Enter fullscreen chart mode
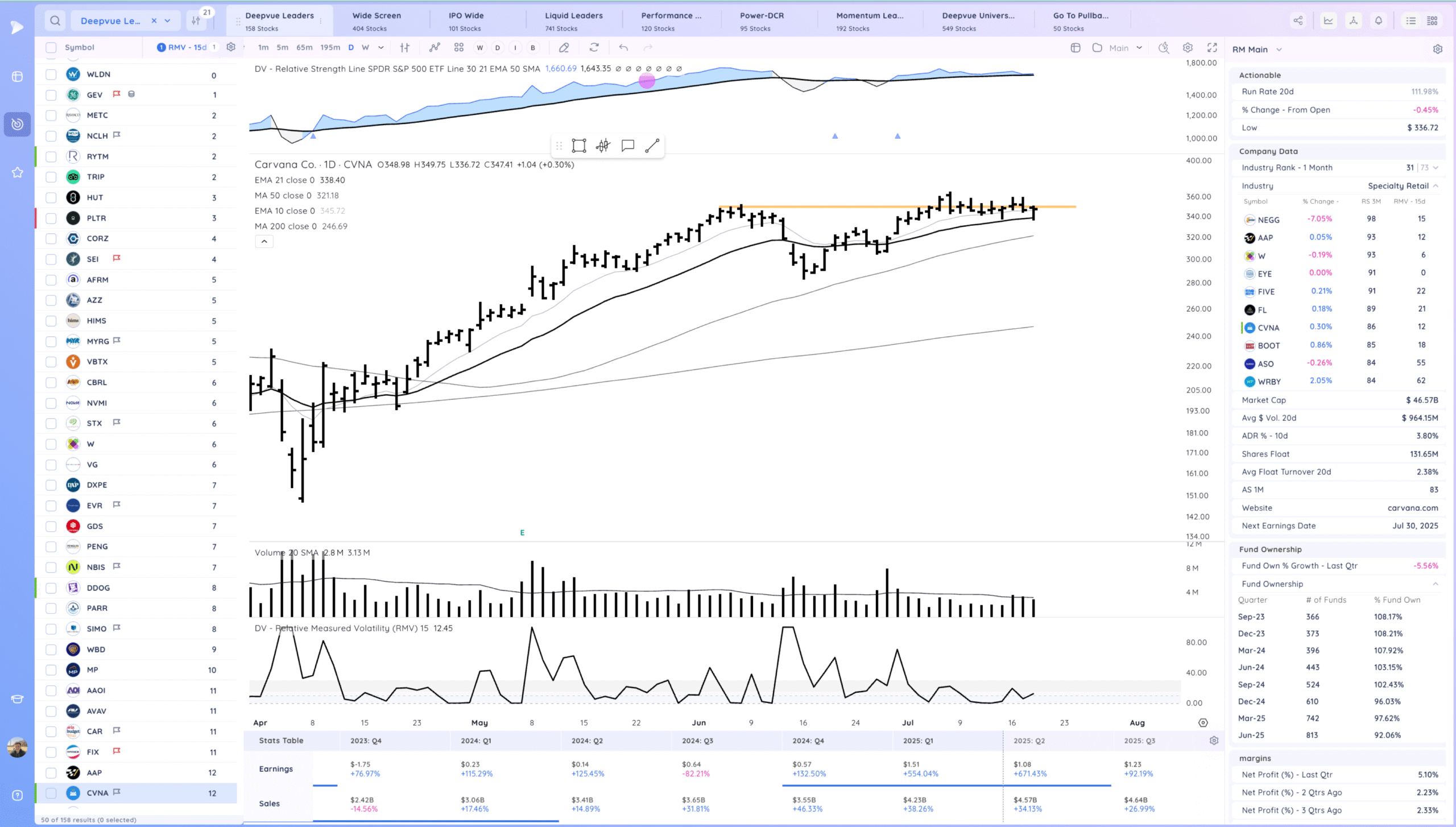Screen dimensions: 1456x827 tap(1212, 48)
